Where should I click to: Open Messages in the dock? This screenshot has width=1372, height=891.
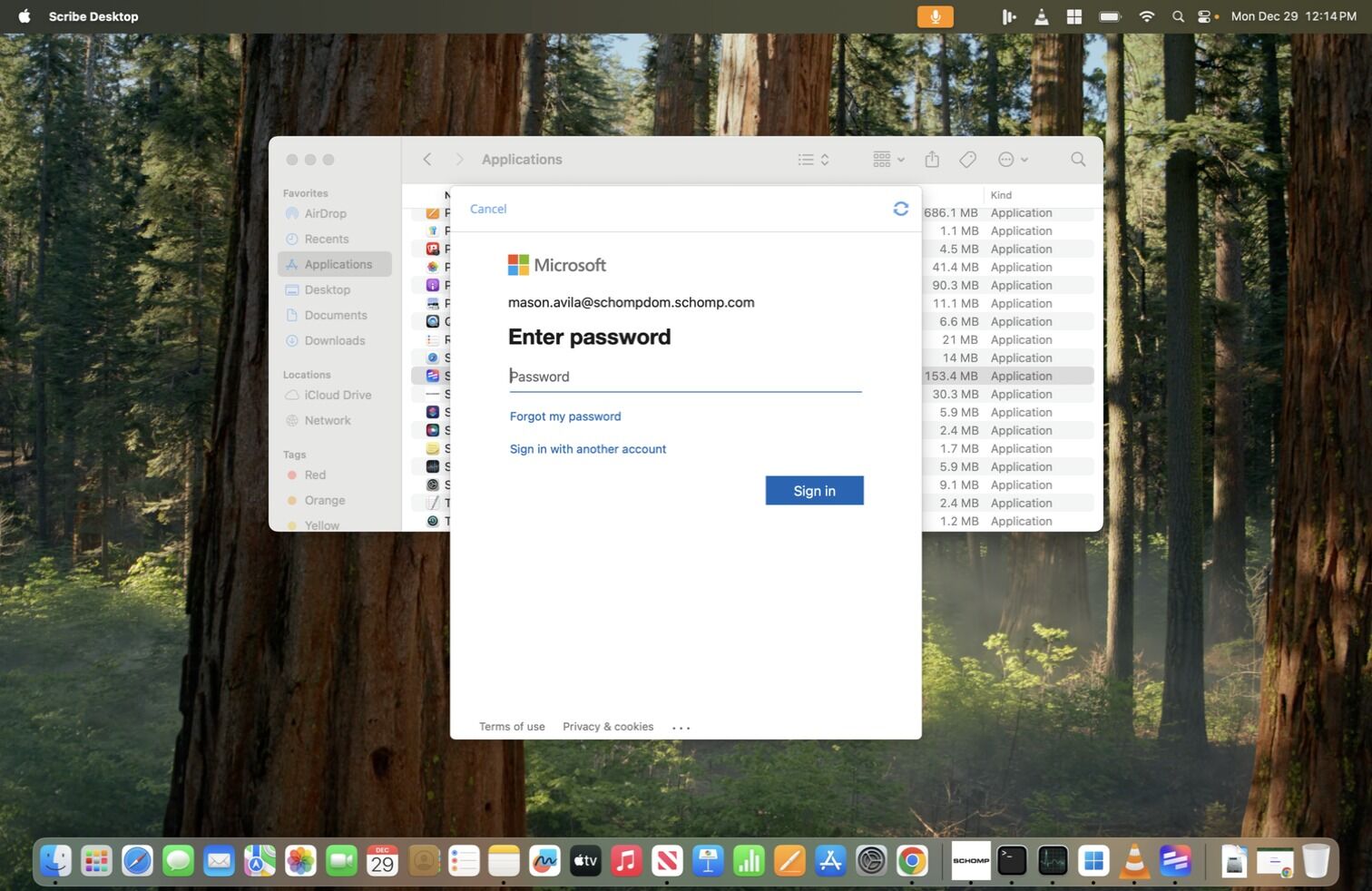178,860
